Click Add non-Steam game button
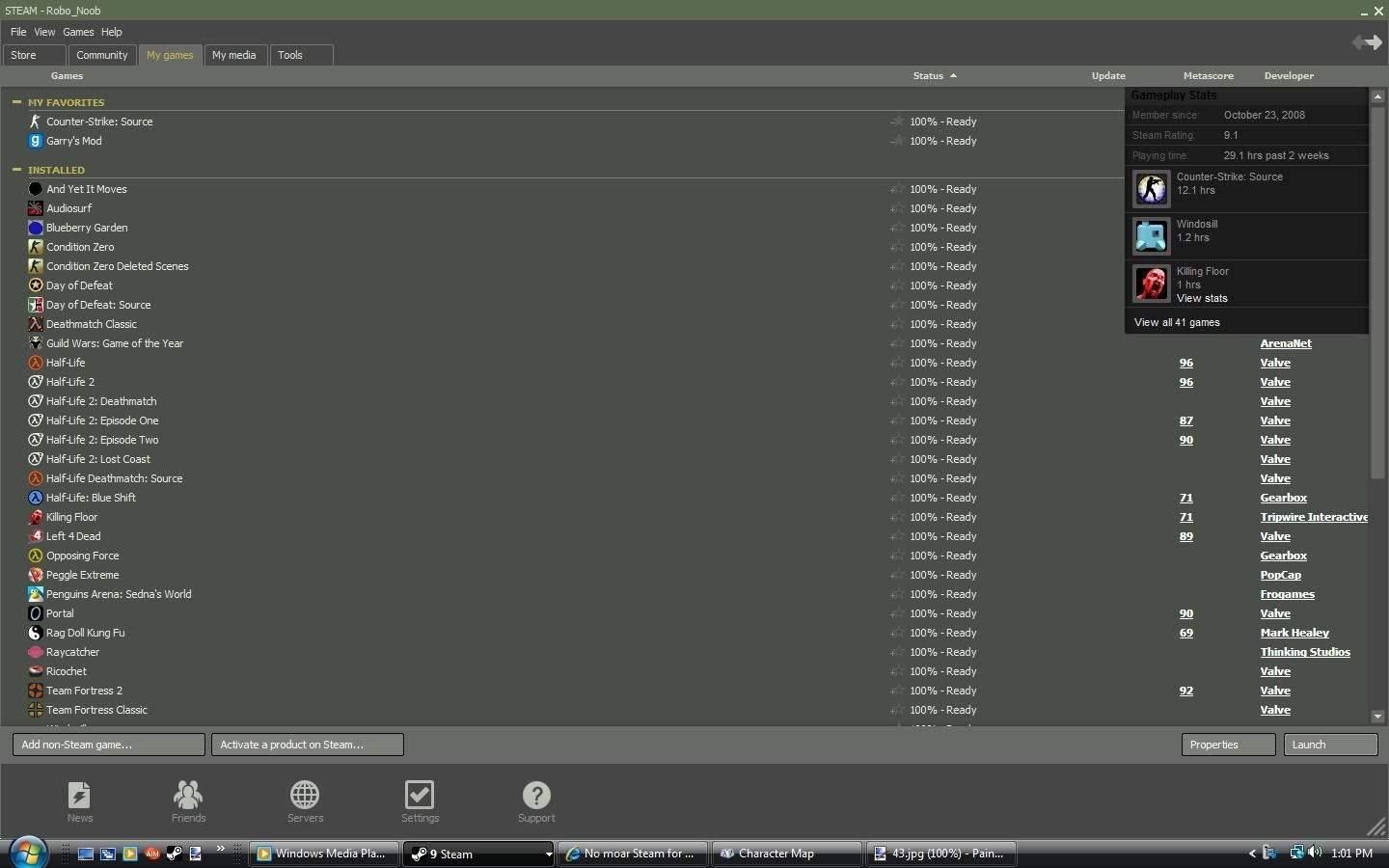1389x868 pixels. (109, 745)
